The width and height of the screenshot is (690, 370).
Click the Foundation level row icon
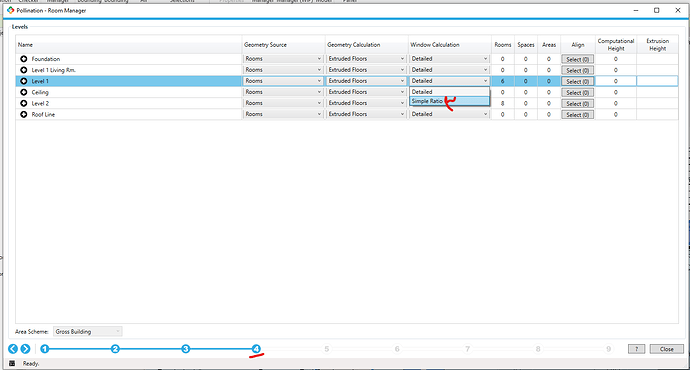pyautogui.click(x=24, y=59)
